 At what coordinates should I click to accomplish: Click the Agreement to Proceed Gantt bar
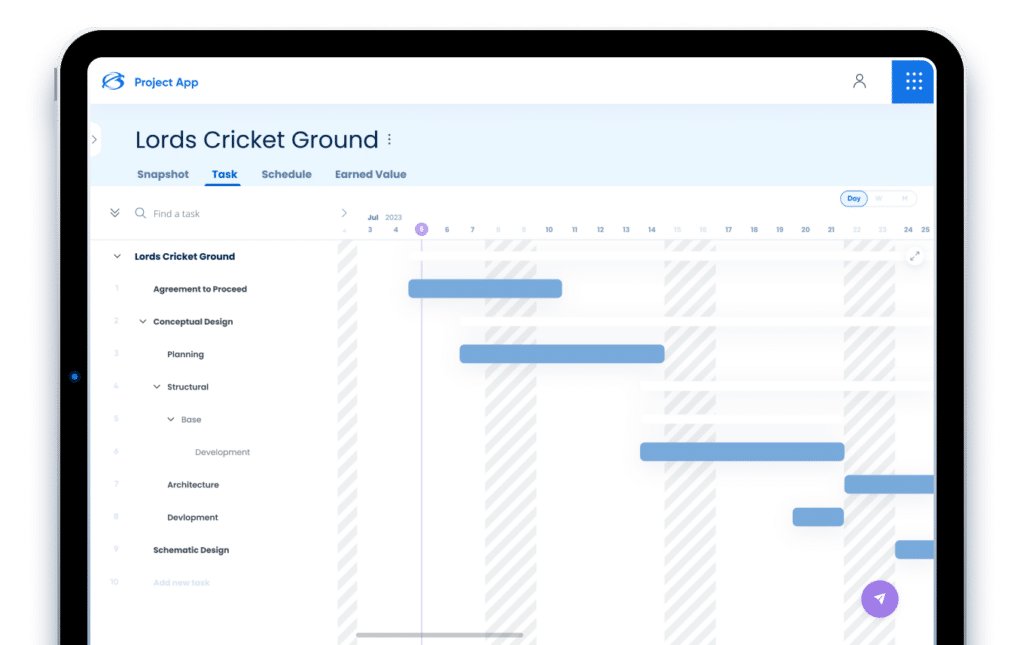(x=485, y=289)
